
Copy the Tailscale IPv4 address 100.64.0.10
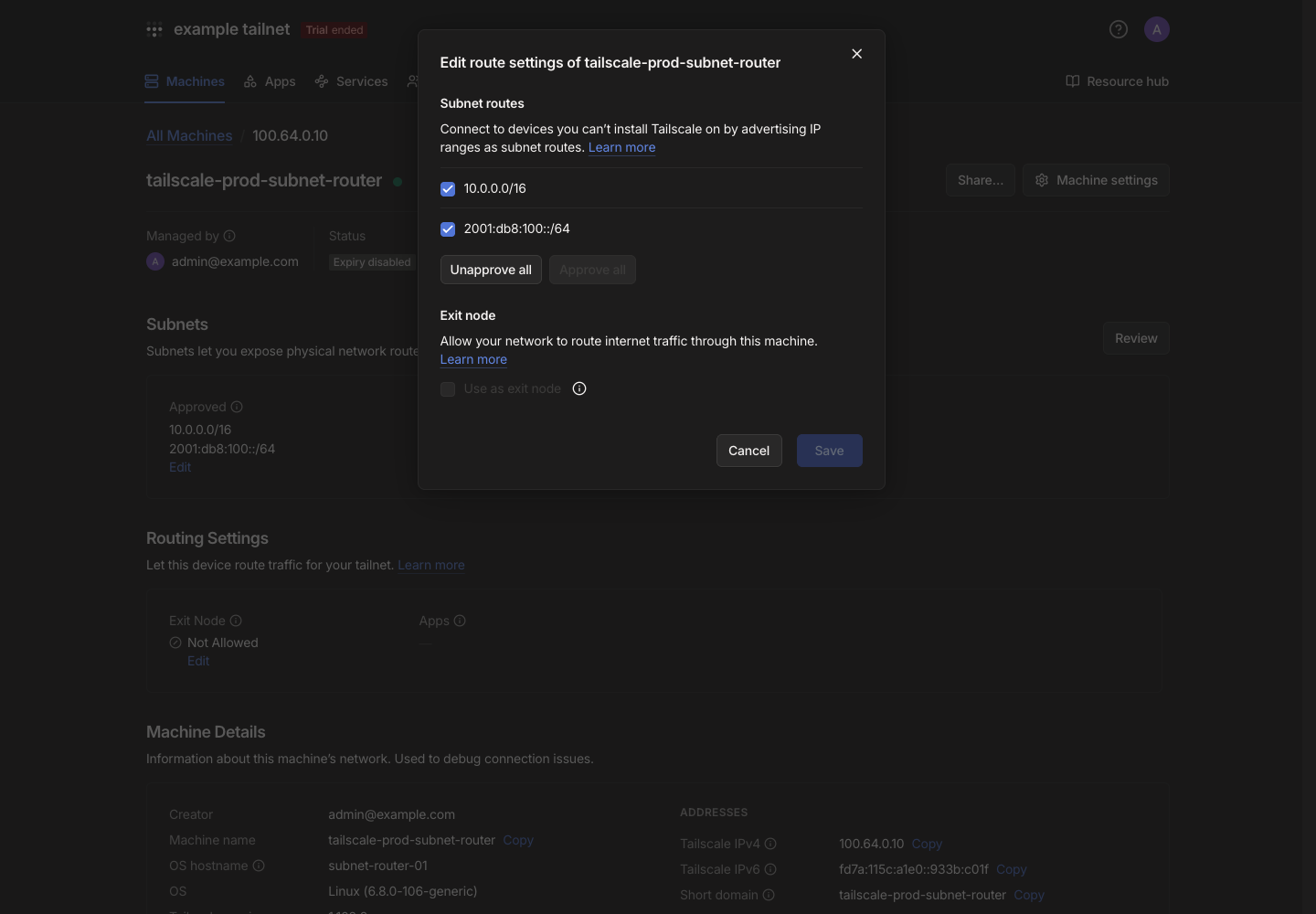pyautogui.click(x=927, y=844)
